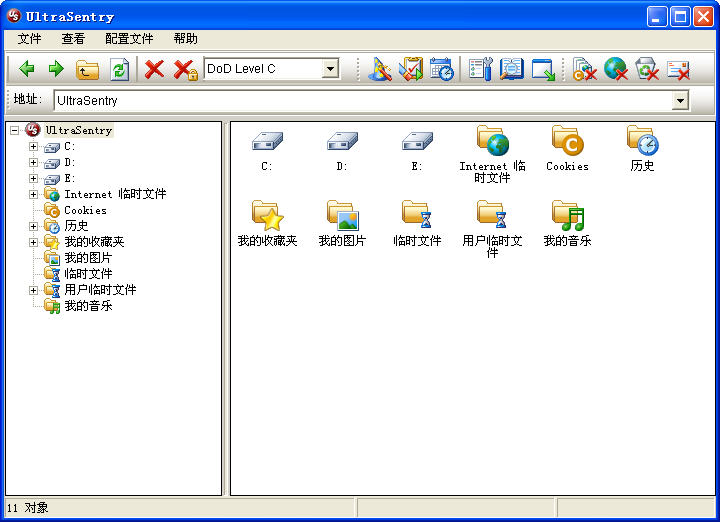Image resolution: width=720 pixels, height=522 pixels.
Task: Open the D: drive icon in right pane
Action: click(342, 141)
